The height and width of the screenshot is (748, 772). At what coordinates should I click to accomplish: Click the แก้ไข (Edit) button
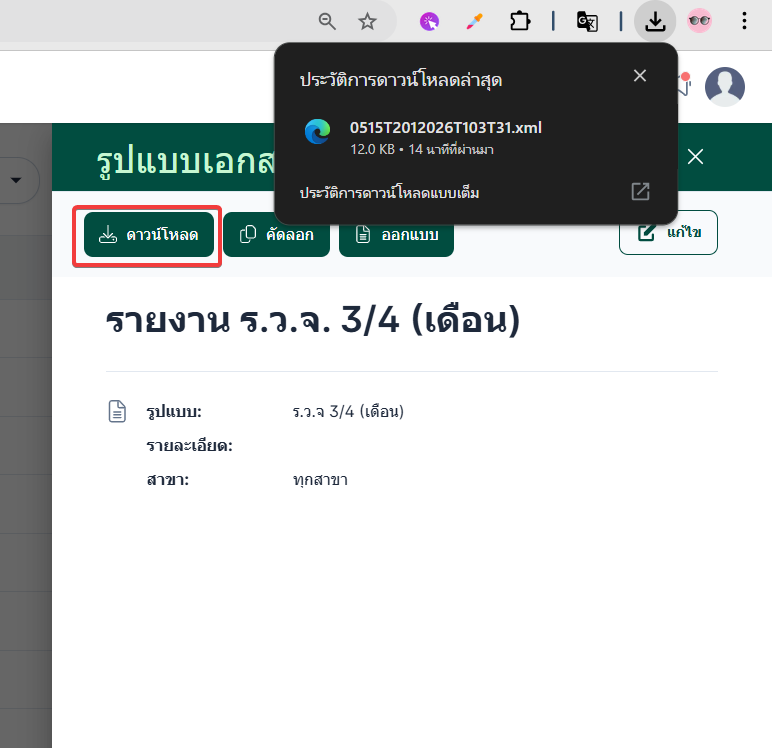668,232
